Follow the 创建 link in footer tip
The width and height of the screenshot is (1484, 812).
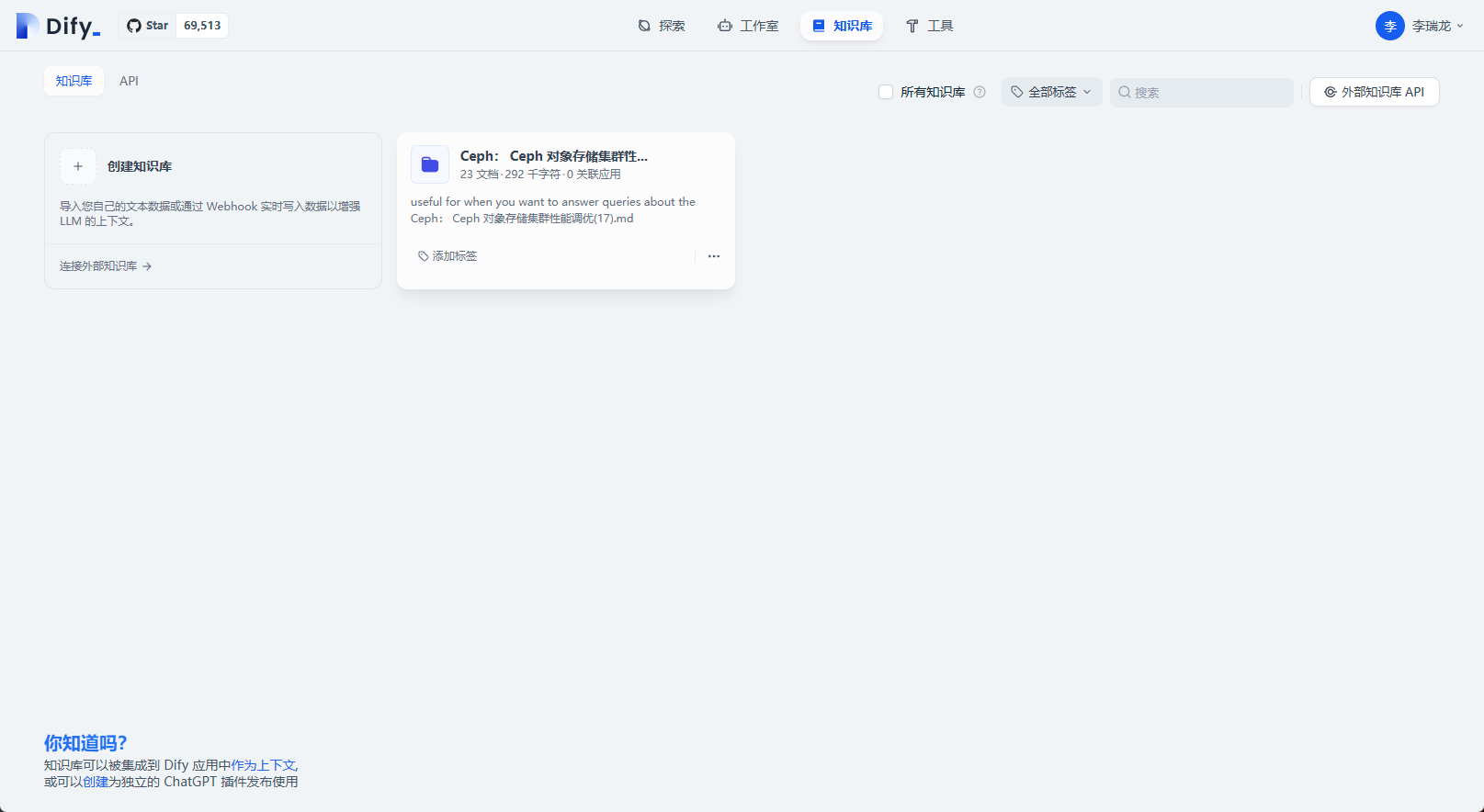point(96,782)
